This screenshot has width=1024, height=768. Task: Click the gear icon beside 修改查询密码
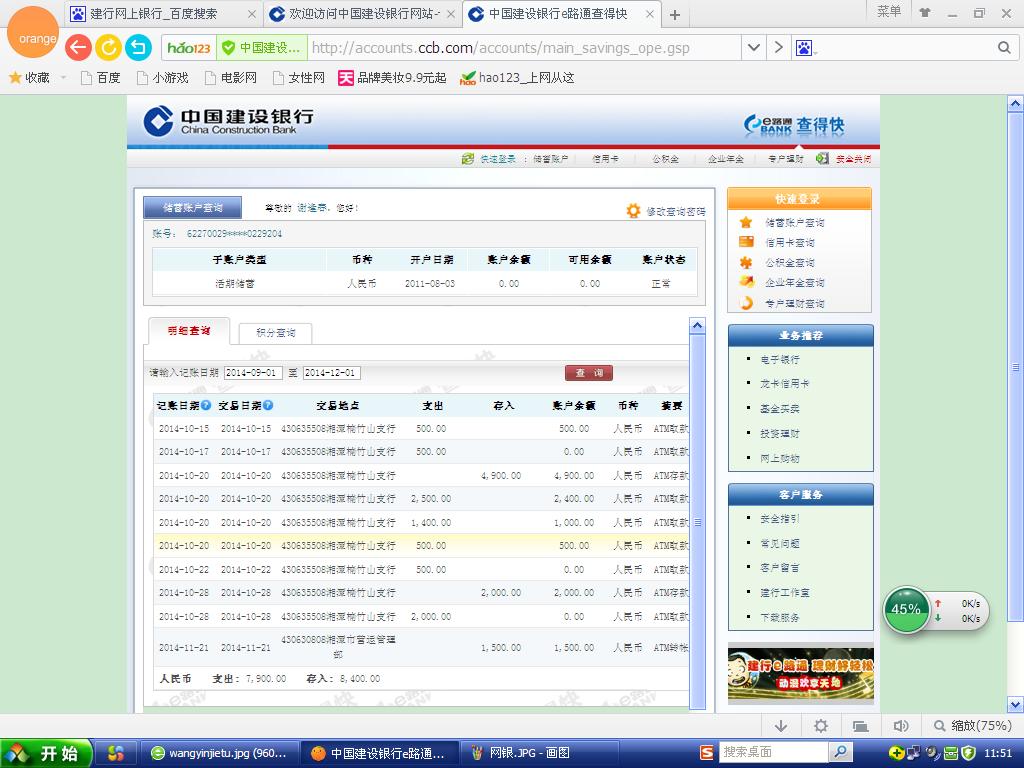tap(633, 211)
